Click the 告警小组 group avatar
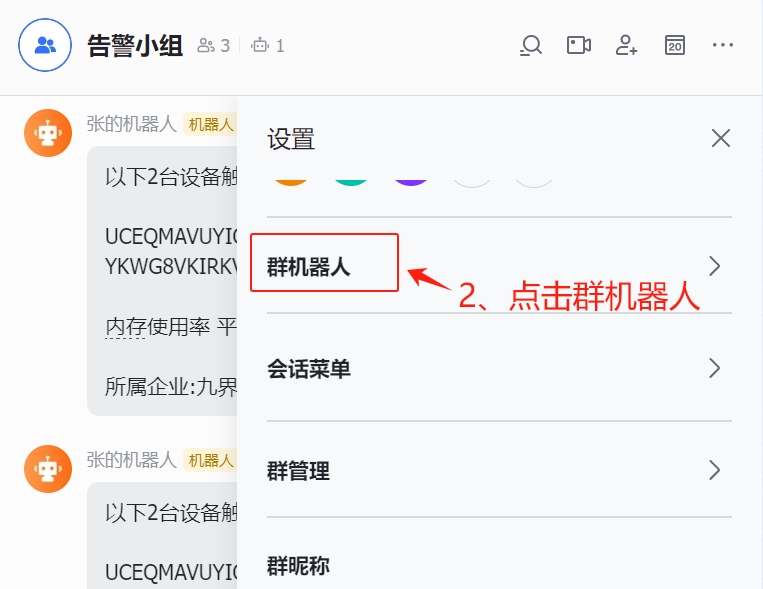The image size is (763, 589). [x=45, y=45]
